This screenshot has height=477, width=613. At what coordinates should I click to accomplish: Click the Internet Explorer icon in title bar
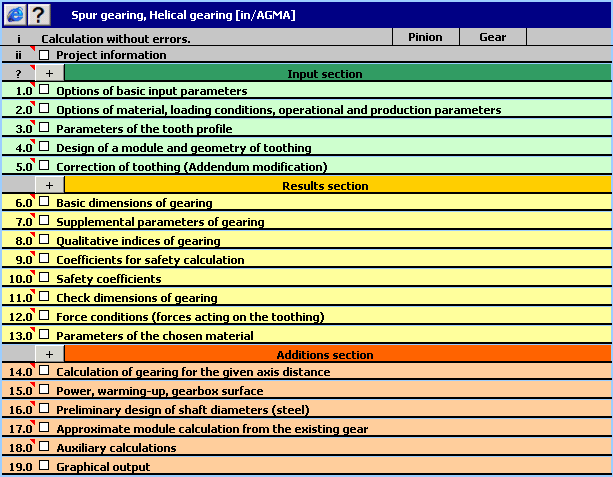pyautogui.click(x=15, y=14)
